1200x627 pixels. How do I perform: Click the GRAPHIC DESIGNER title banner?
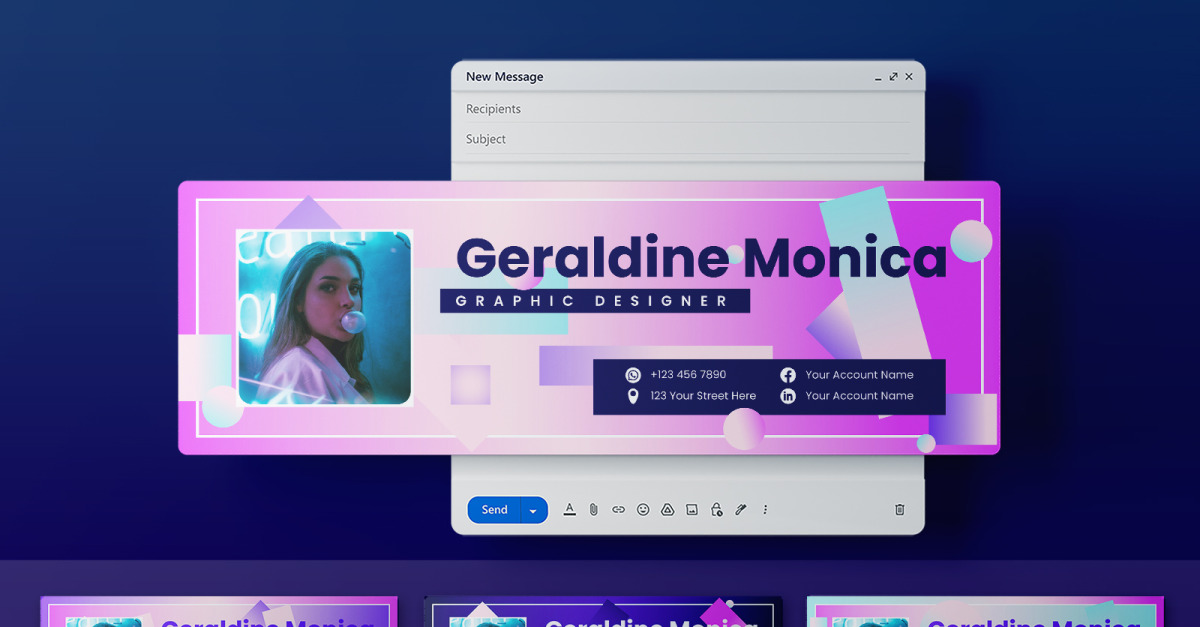(595, 300)
